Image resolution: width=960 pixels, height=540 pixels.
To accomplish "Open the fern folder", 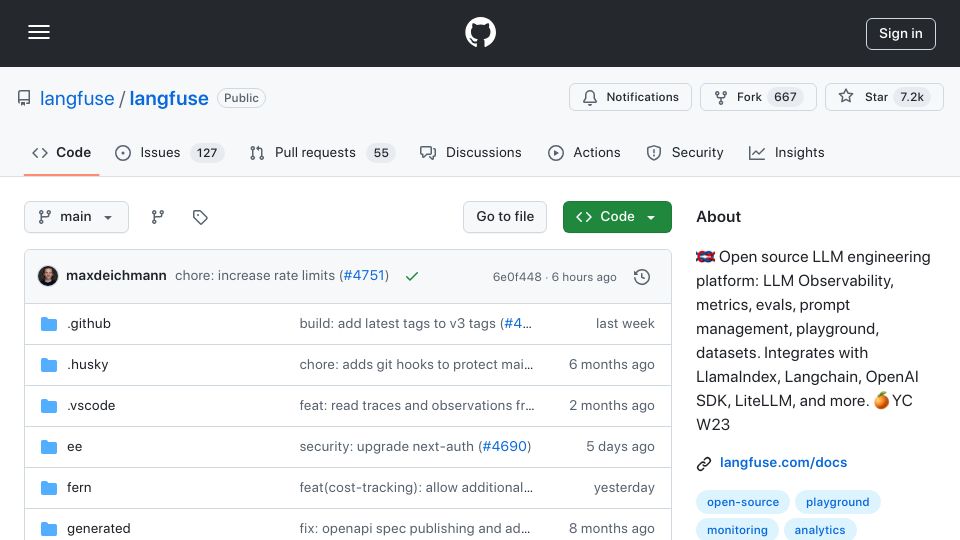I will (79, 487).
